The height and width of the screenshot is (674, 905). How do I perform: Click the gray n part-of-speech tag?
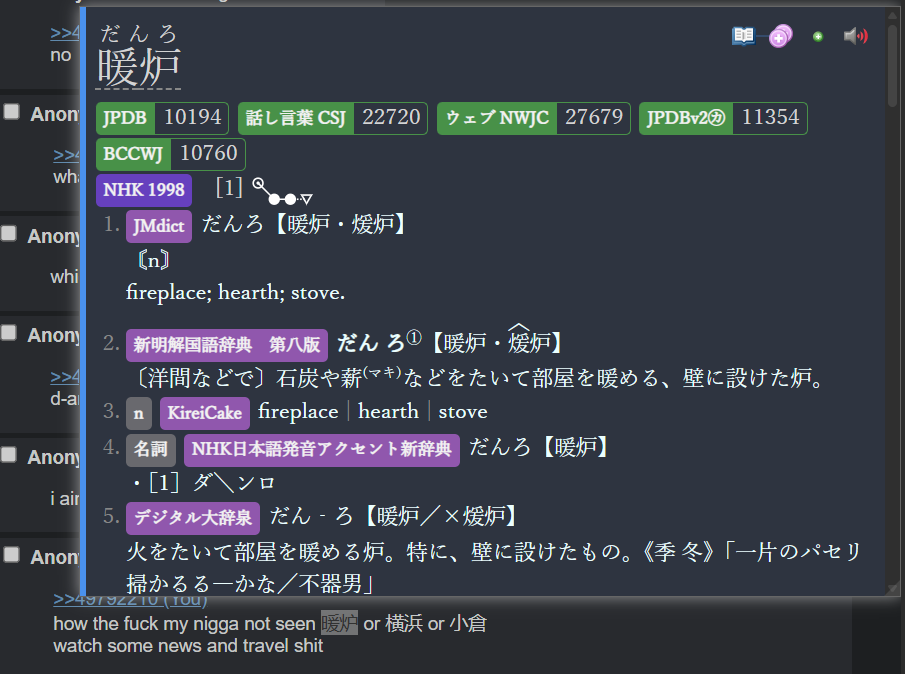pyautogui.click(x=139, y=413)
